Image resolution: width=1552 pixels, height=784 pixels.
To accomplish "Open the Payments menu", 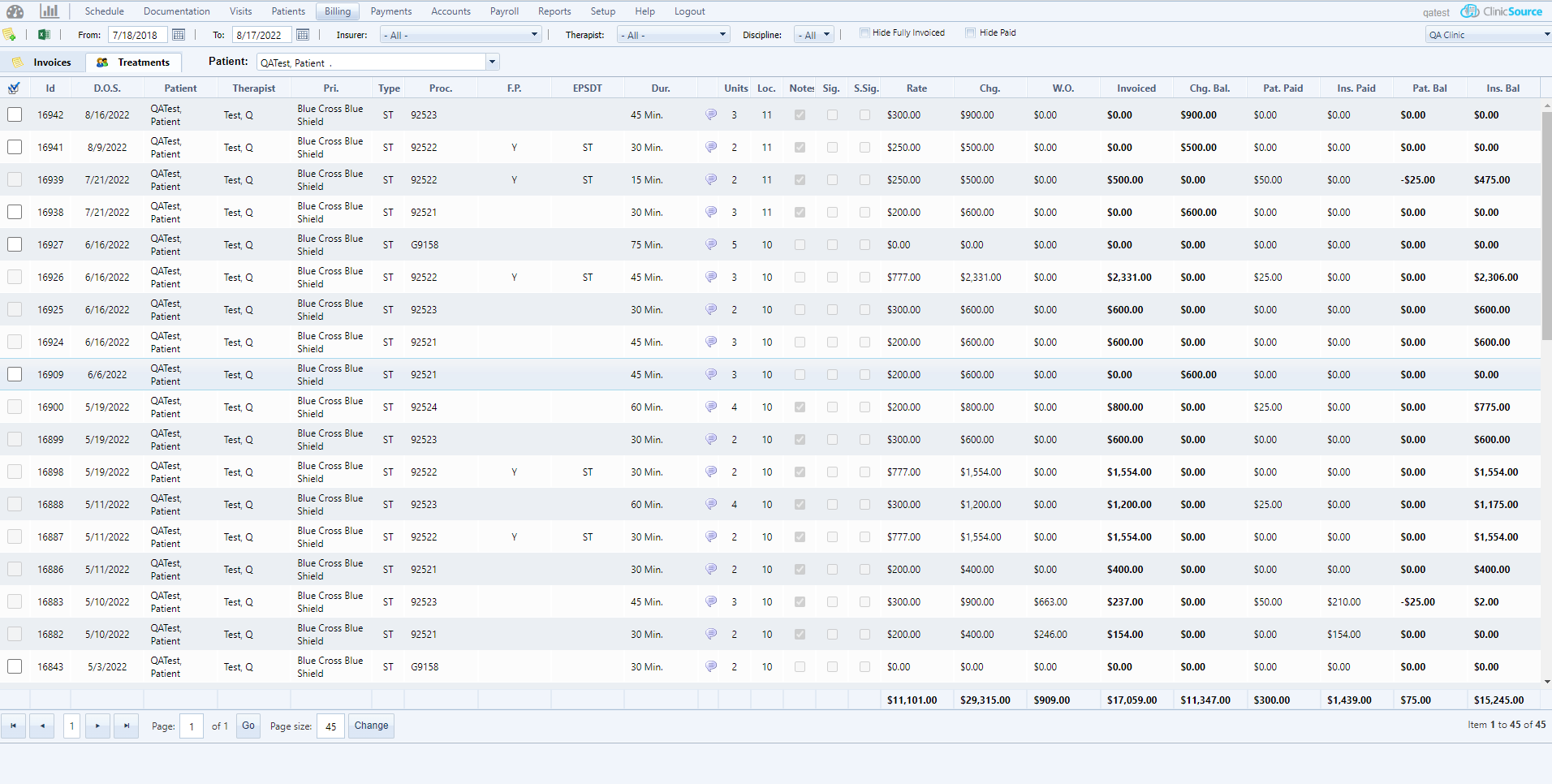I will (x=390, y=11).
